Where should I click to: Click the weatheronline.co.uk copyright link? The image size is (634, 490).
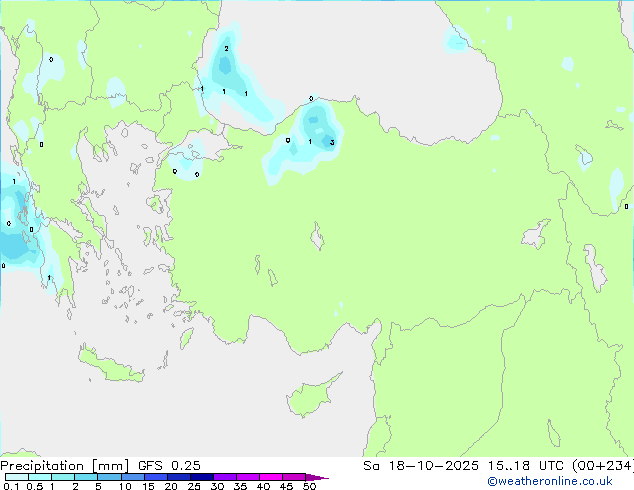click(550, 481)
